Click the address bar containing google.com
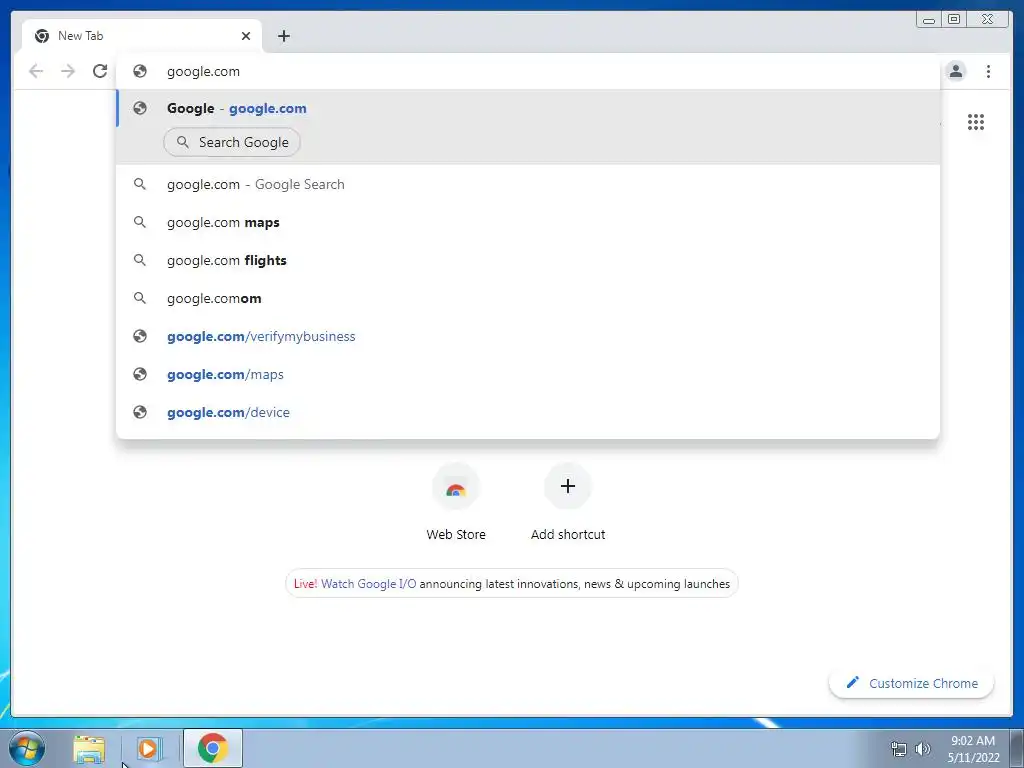Screen dimensions: 1024x768 click(528, 71)
